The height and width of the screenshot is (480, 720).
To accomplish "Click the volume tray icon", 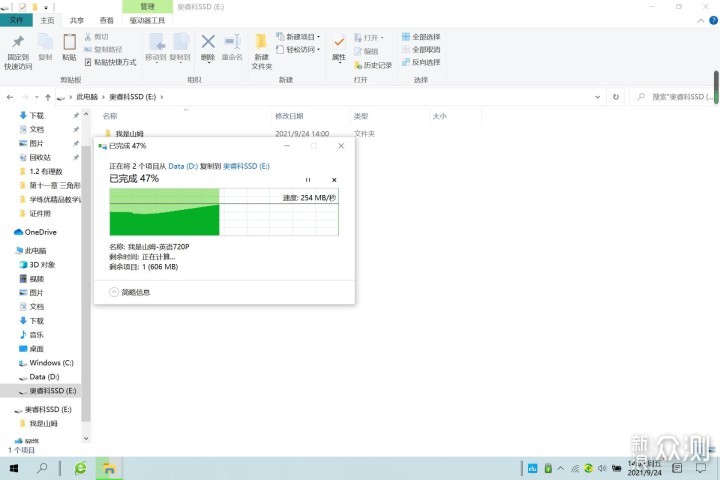I will pyautogui.click(x=602, y=469).
